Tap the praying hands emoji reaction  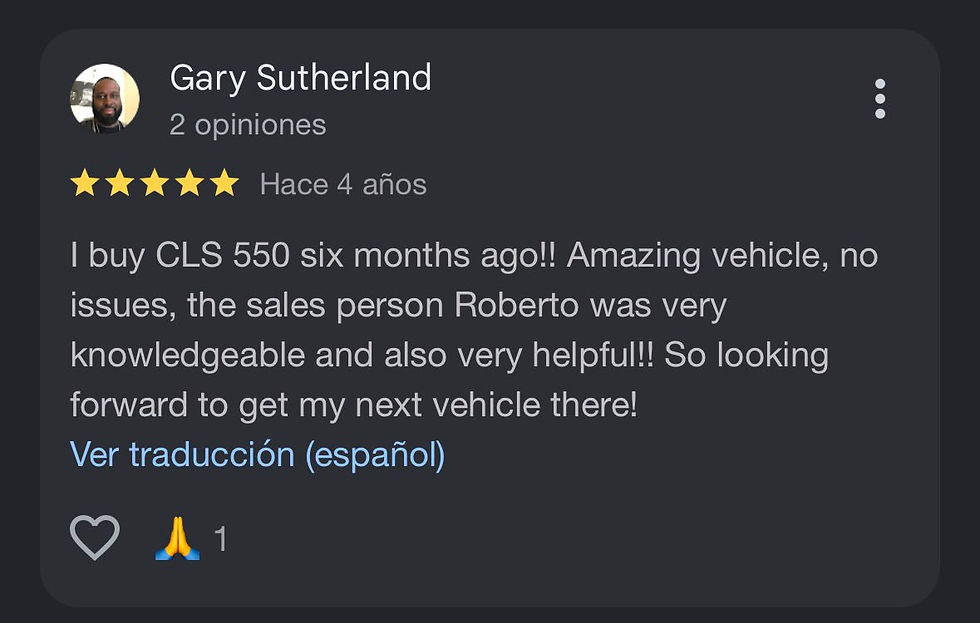pyautogui.click(x=178, y=538)
